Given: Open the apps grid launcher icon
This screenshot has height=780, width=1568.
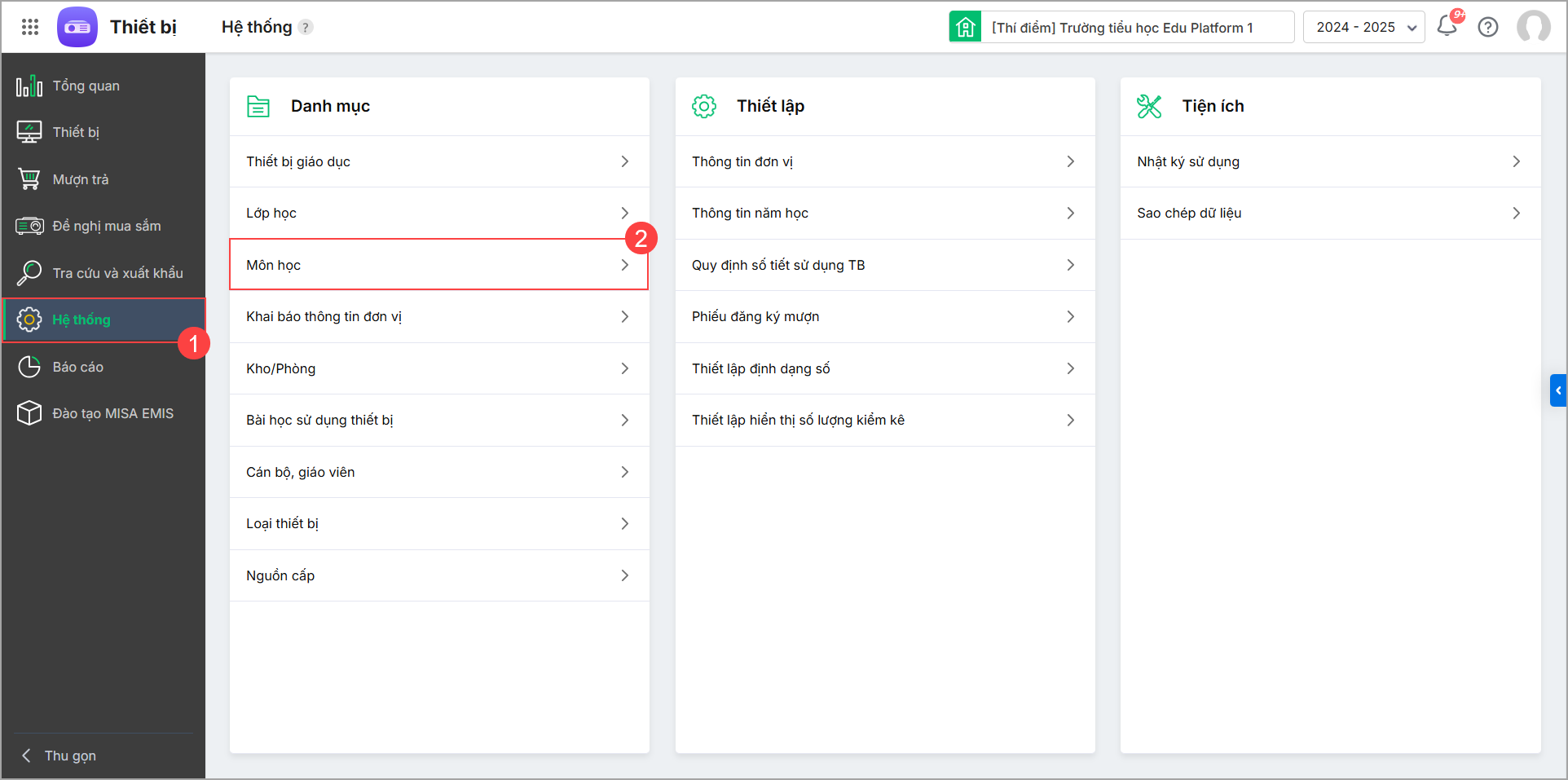Looking at the screenshot, I should 30,27.
